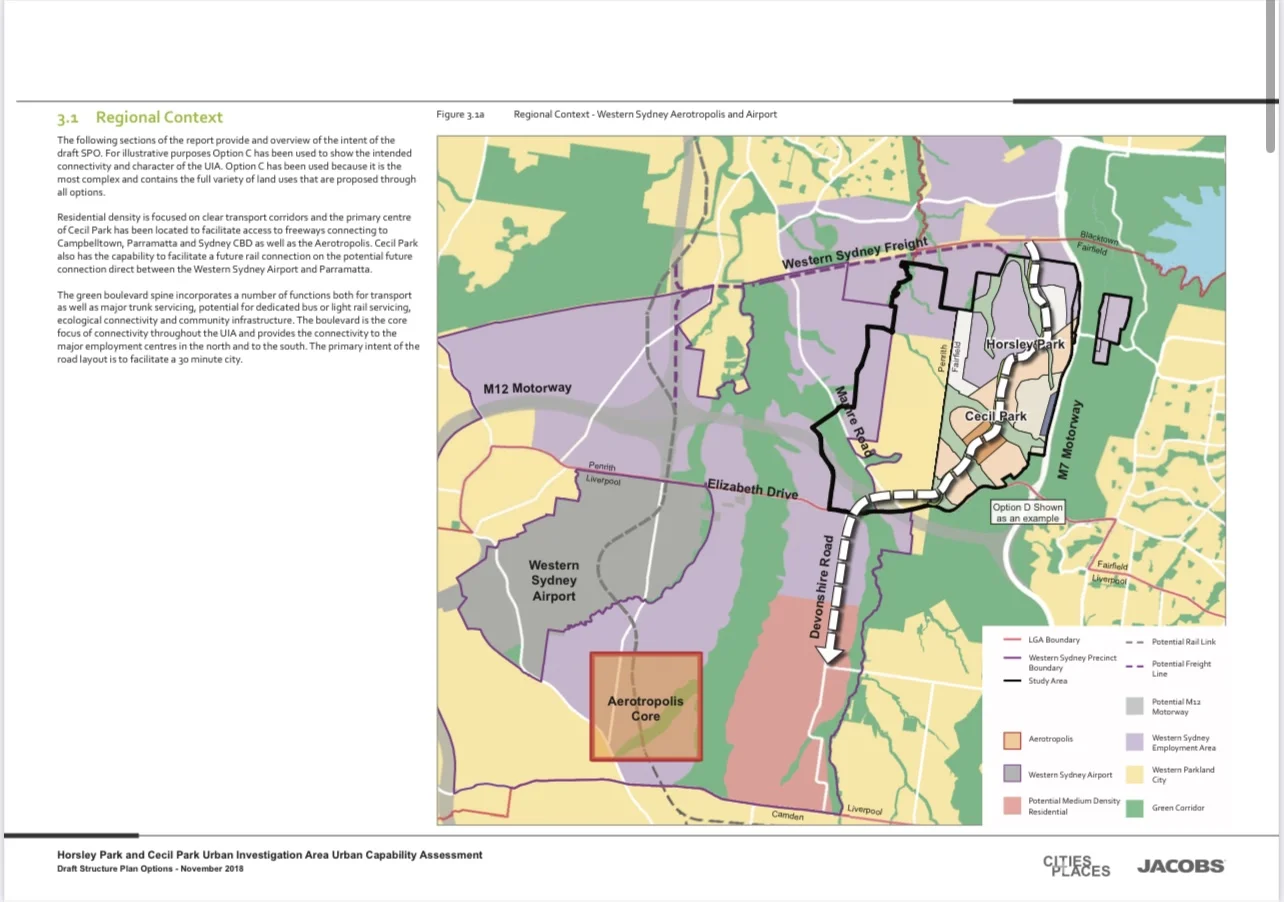Image resolution: width=1284 pixels, height=902 pixels.
Task: Click the Aerotropolis Core square on map
Action: (646, 707)
